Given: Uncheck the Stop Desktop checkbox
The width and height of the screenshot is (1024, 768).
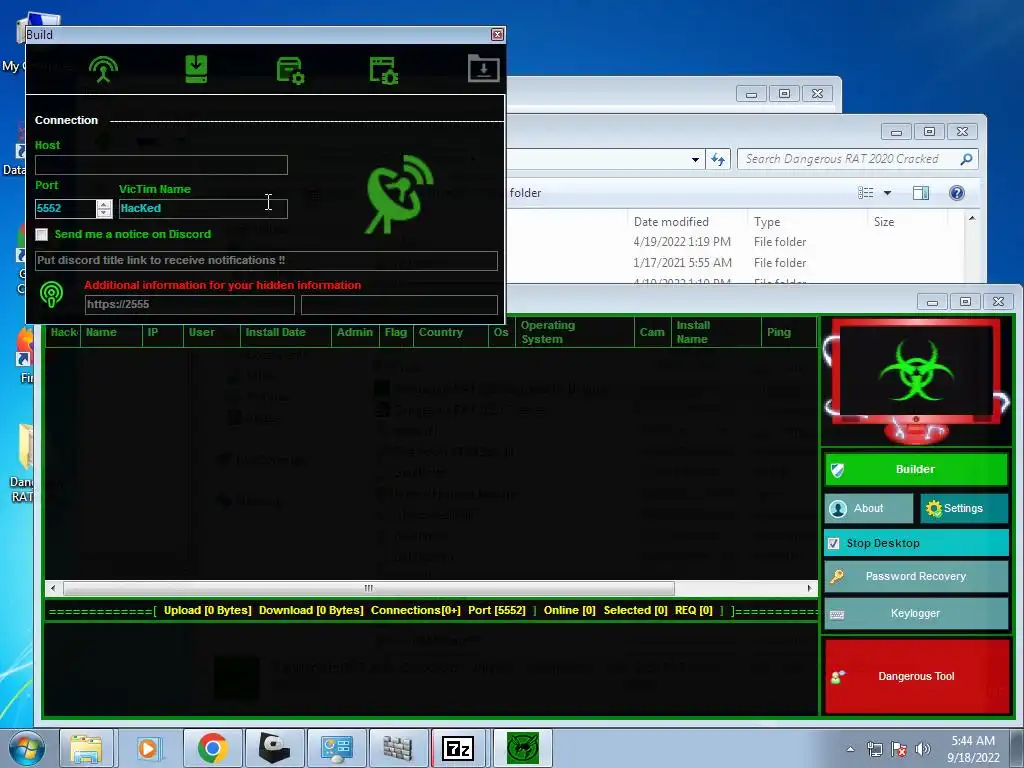Looking at the screenshot, I should [x=833, y=543].
